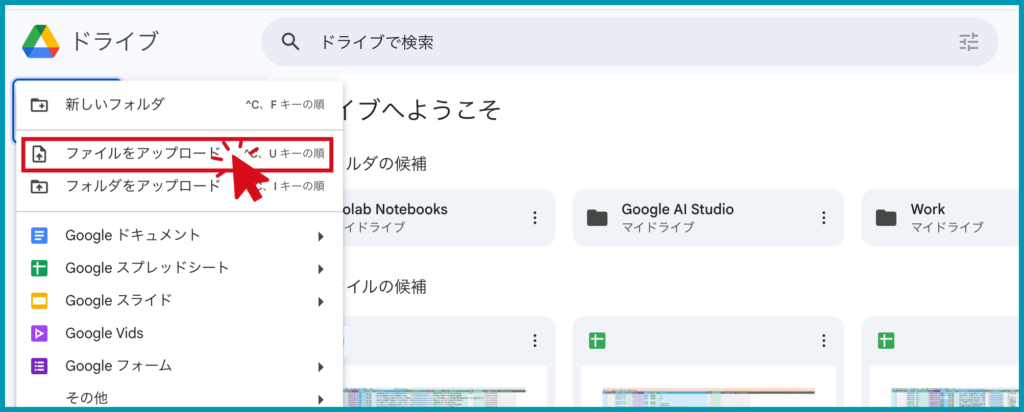
Task: Open advanced search filter options icon
Action: [x=968, y=42]
